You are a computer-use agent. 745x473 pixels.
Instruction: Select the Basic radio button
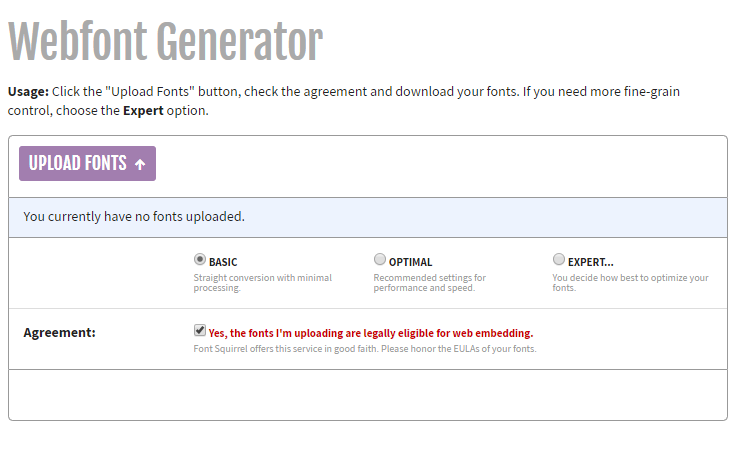(200, 260)
